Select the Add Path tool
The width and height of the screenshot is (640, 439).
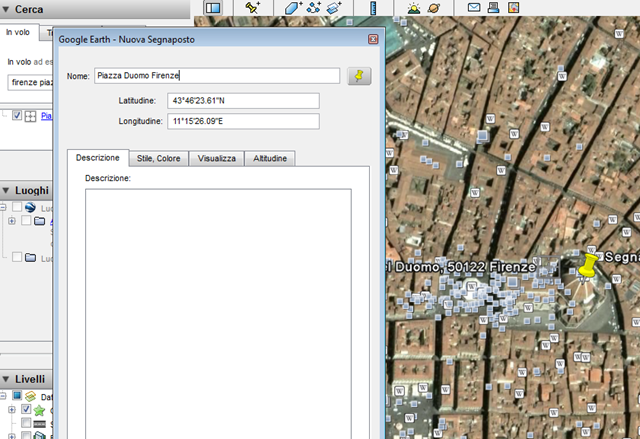coord(313,8)
